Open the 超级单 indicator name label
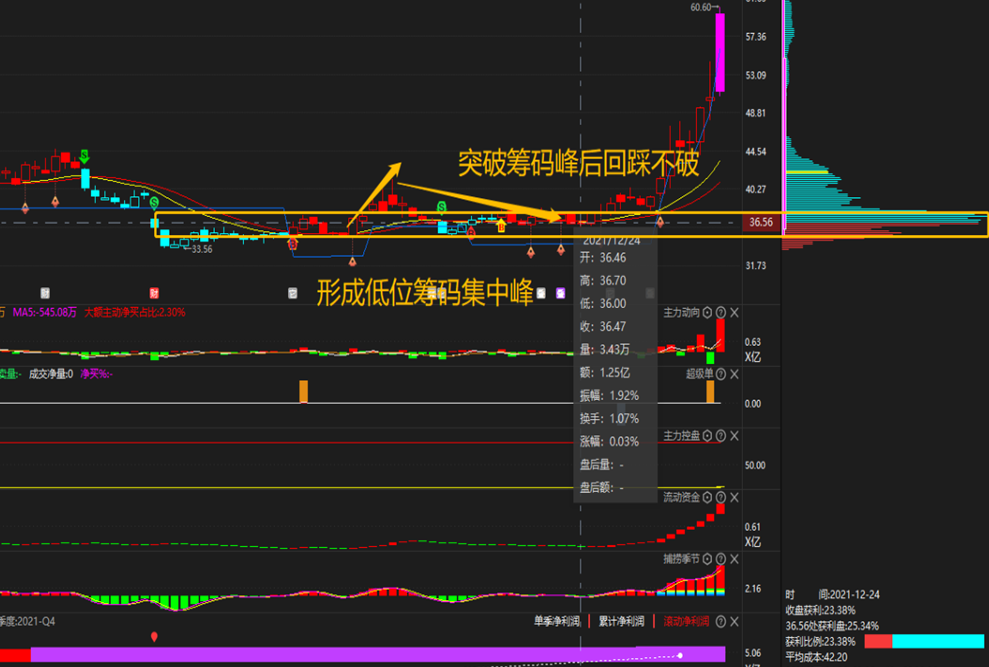The width and height of the screenshot is (989, 667). pos(699,374)
